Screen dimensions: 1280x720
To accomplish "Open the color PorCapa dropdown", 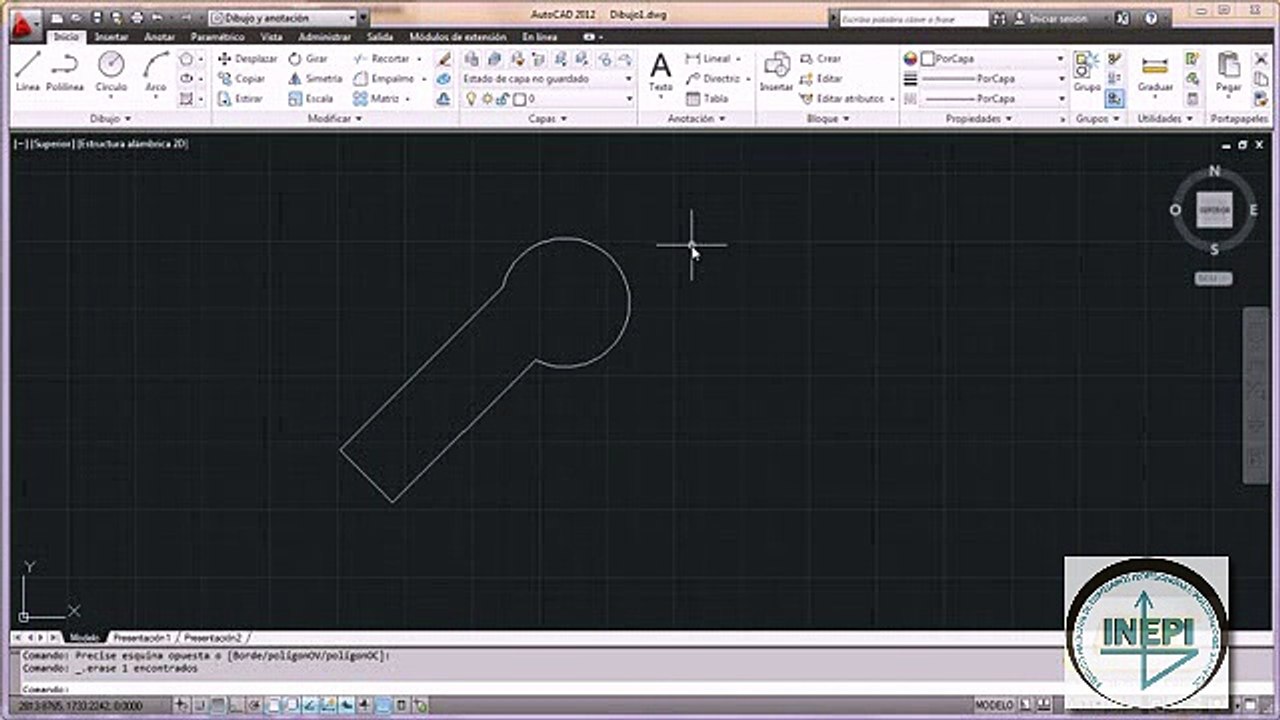I will click(x=993, y=59).
